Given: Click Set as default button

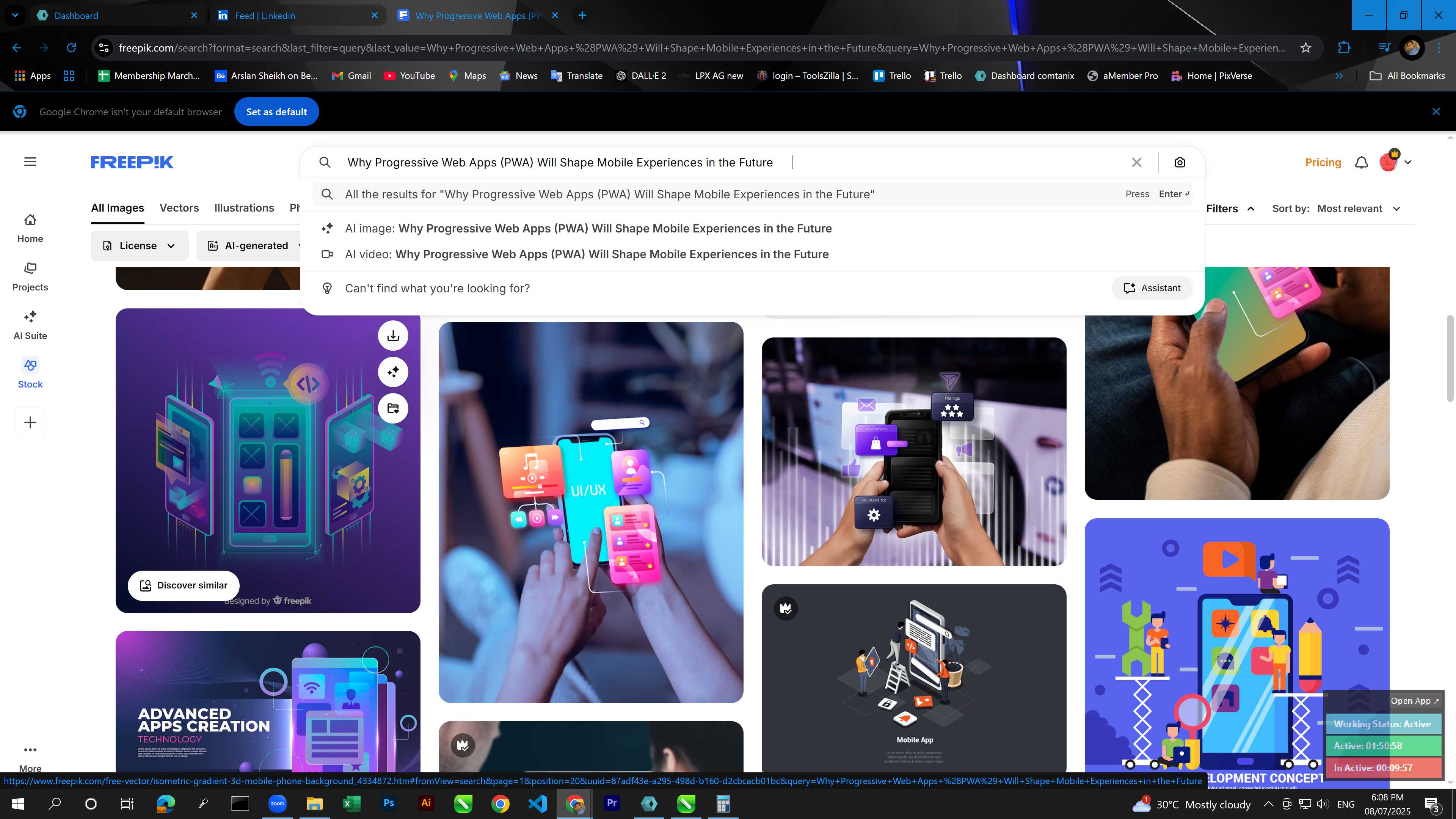Looking at the screenshot, I should pyautogui.click(x=276, y=112).
